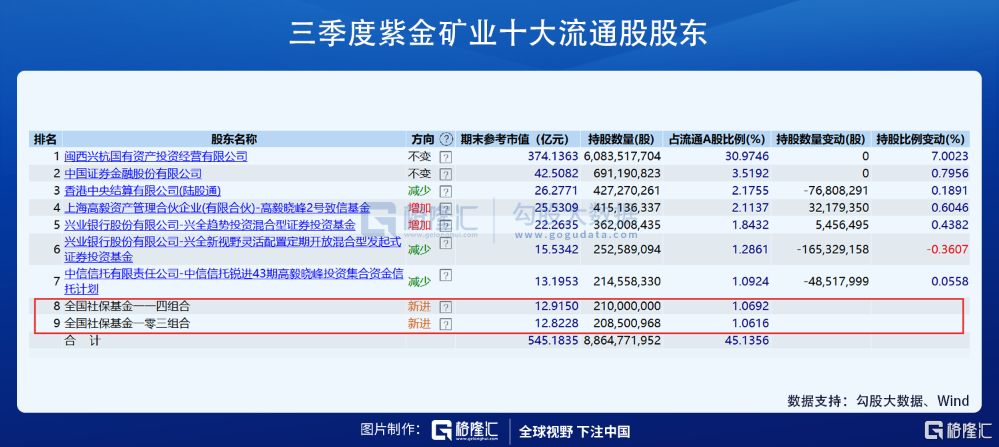Viewport: 999px width, 447px height.
Task: Click 新进 in the 一一四组合 row
Action: 419,306
